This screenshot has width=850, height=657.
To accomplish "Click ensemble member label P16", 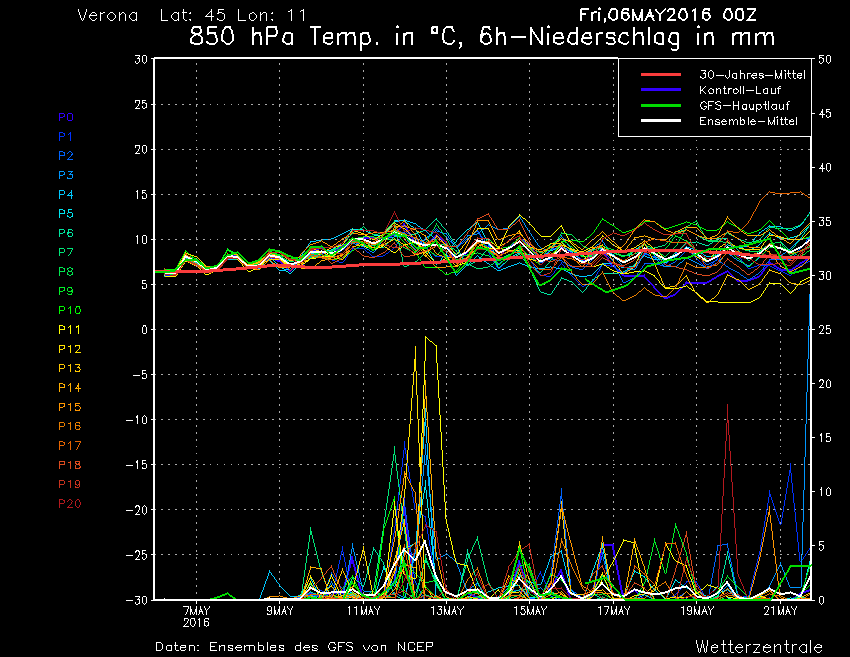I will click(x=69, y=426).
